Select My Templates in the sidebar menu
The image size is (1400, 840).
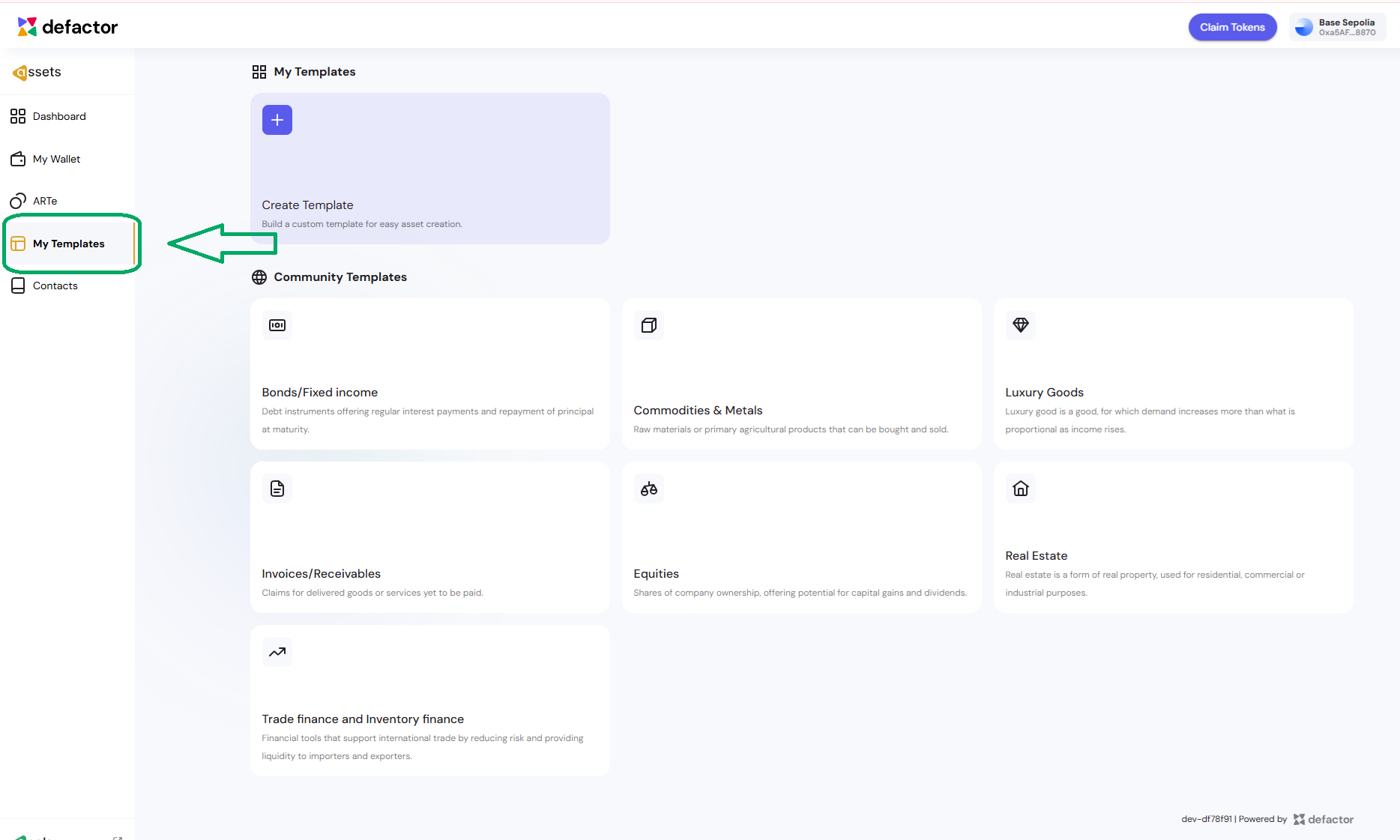[68, 244]
